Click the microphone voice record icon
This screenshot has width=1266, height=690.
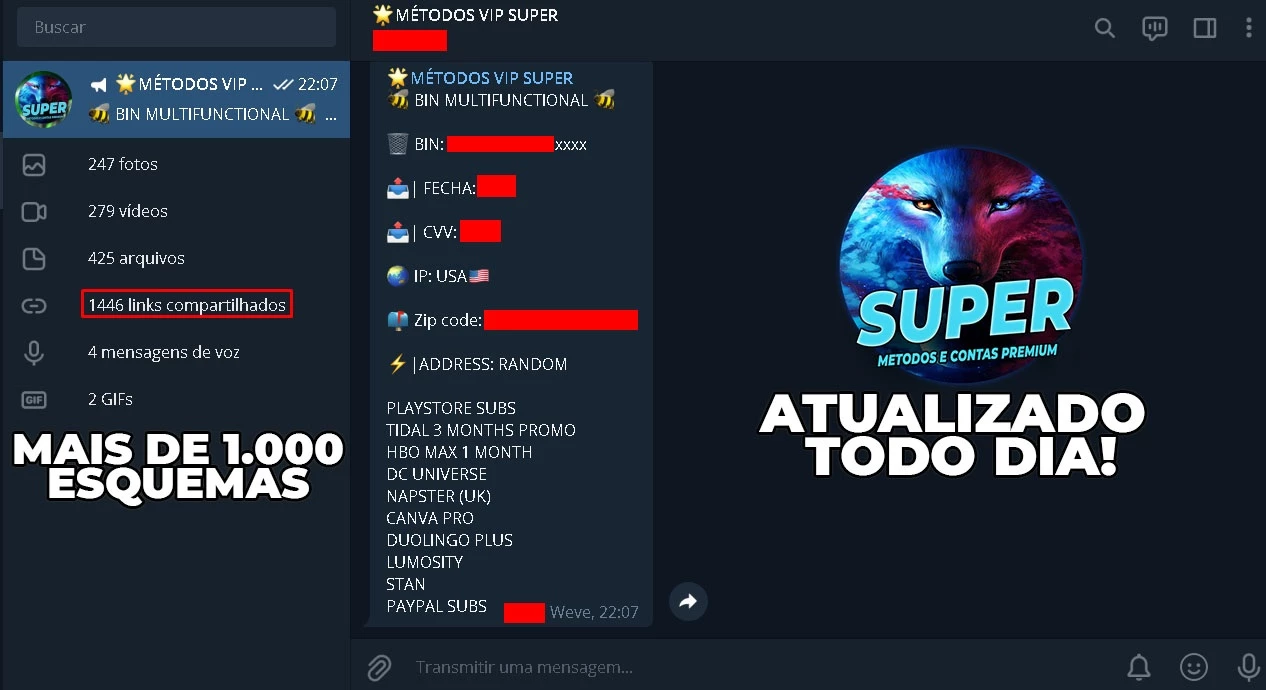click(1247, 667)
